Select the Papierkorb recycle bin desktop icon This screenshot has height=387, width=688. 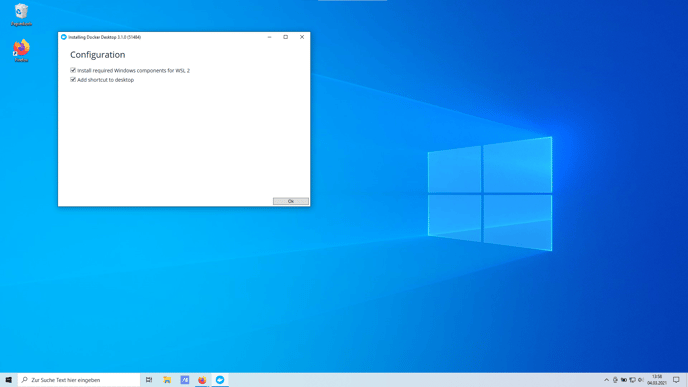[x=21, y=14]
